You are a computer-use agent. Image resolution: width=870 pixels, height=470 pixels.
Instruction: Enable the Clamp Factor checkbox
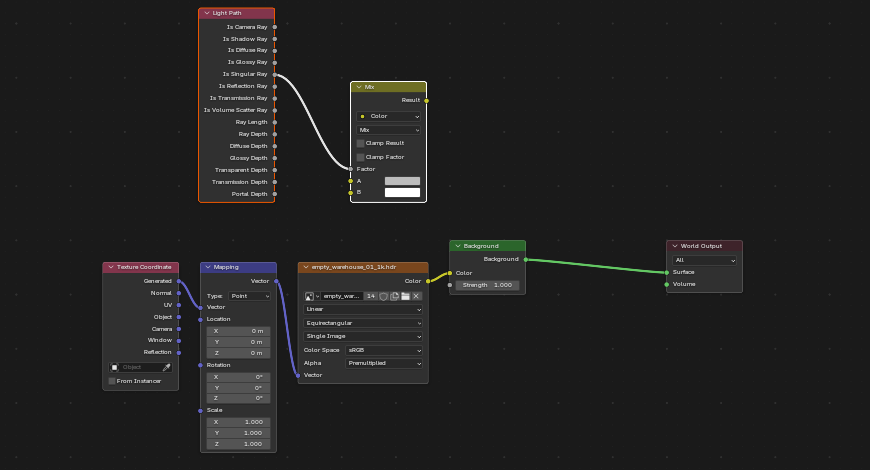tap(361, 157)
